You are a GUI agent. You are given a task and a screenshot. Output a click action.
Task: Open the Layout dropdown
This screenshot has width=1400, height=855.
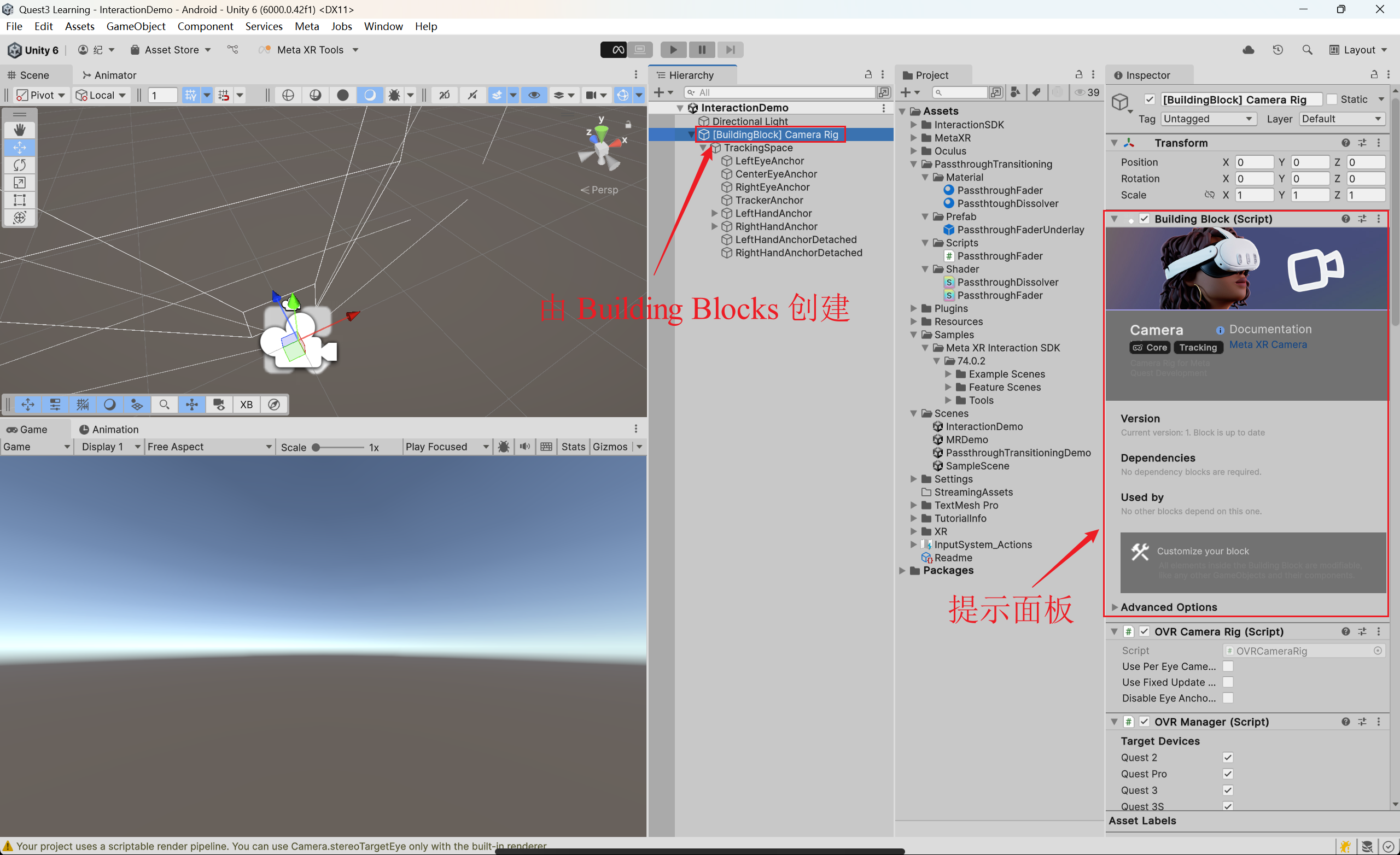coord(1358,50)
